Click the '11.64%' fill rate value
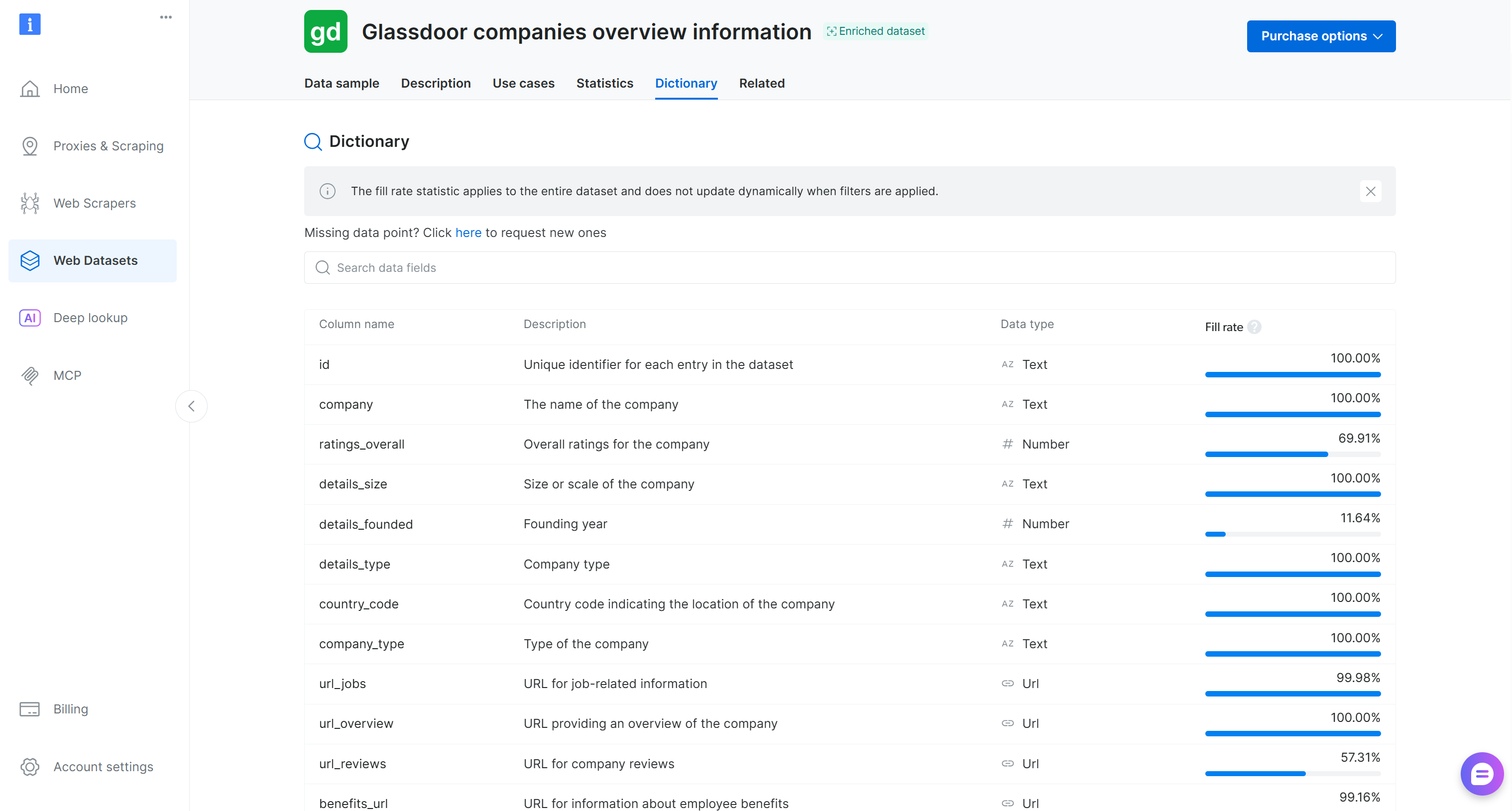Viewport: 1512px width, 811px height. point(1360,518)
